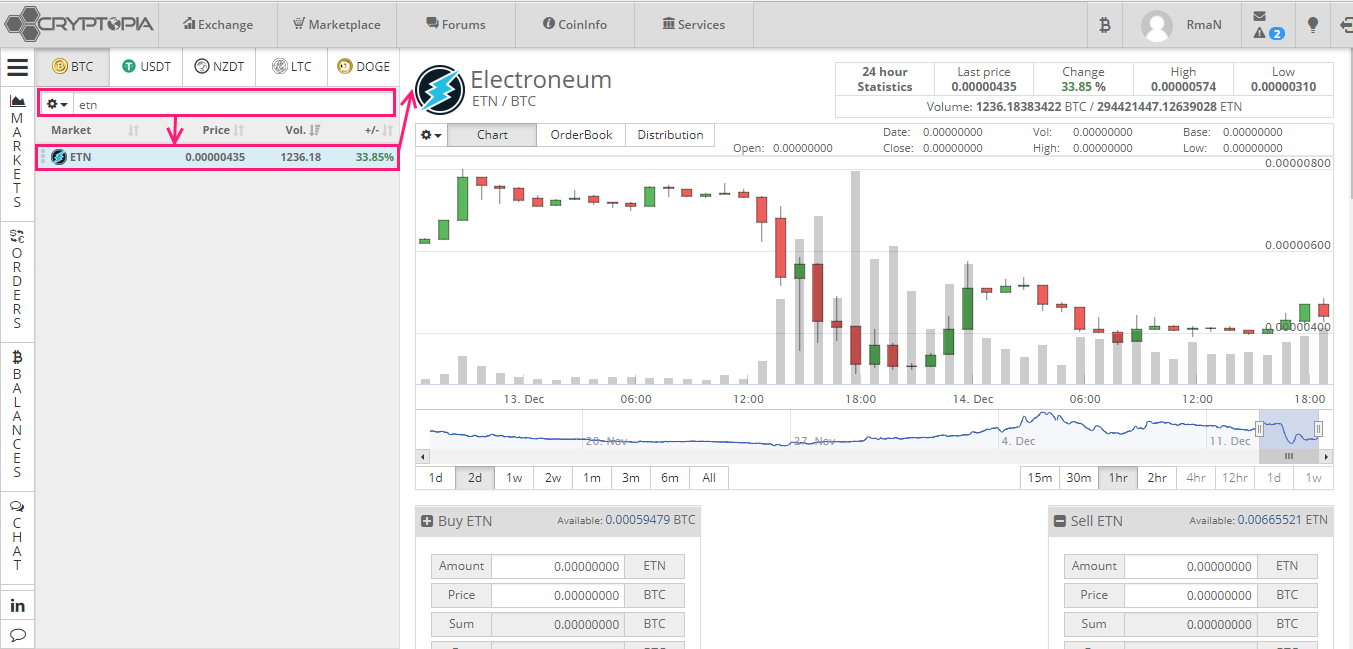This screenshot has height=649, width=1353.
Task: Select the LTC market tab
Action: (x=291, y=67)
